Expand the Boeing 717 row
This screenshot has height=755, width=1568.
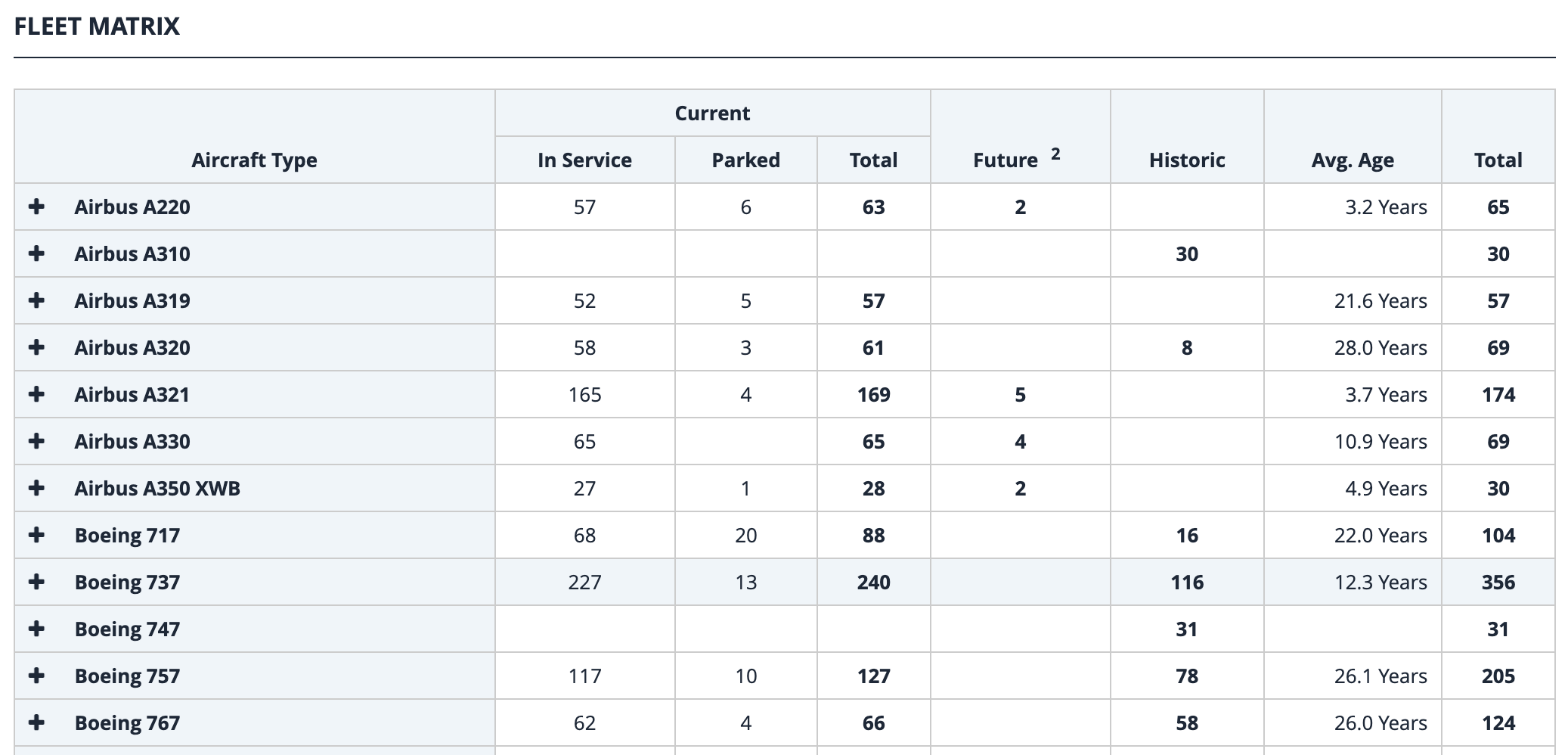click(36, 535)
